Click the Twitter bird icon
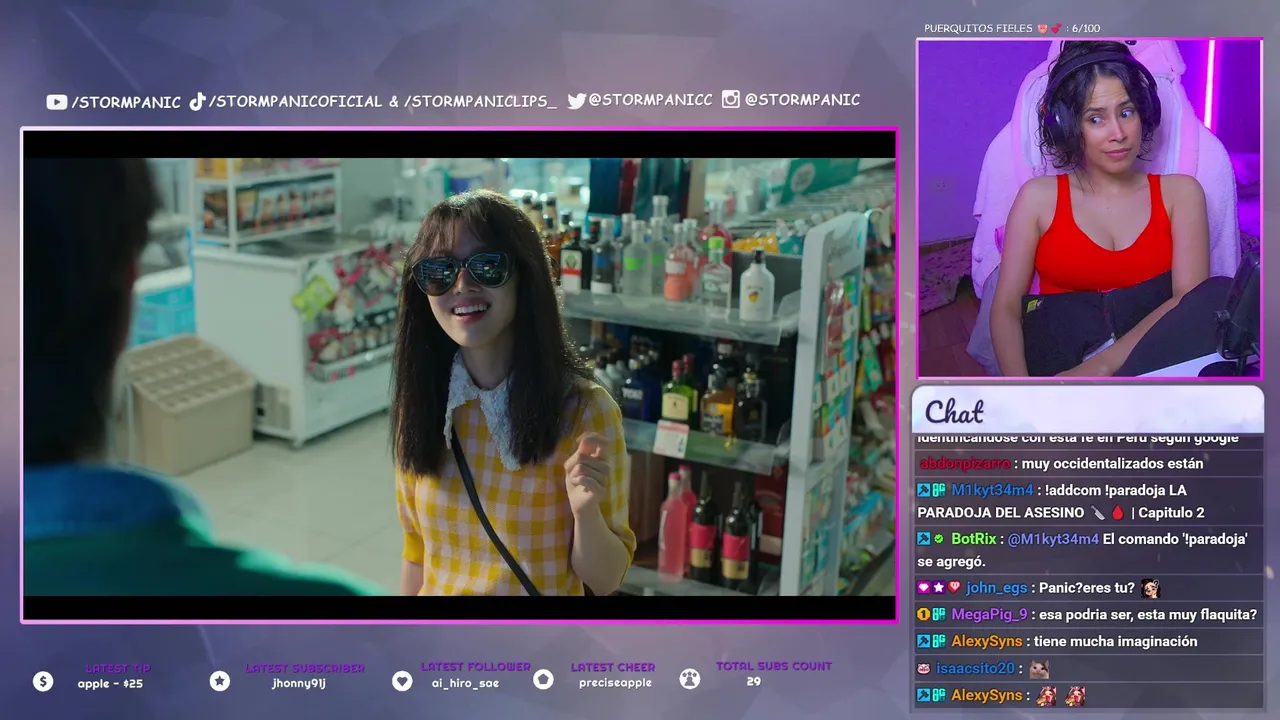The image size is (1280, 720). click(576, 100)
